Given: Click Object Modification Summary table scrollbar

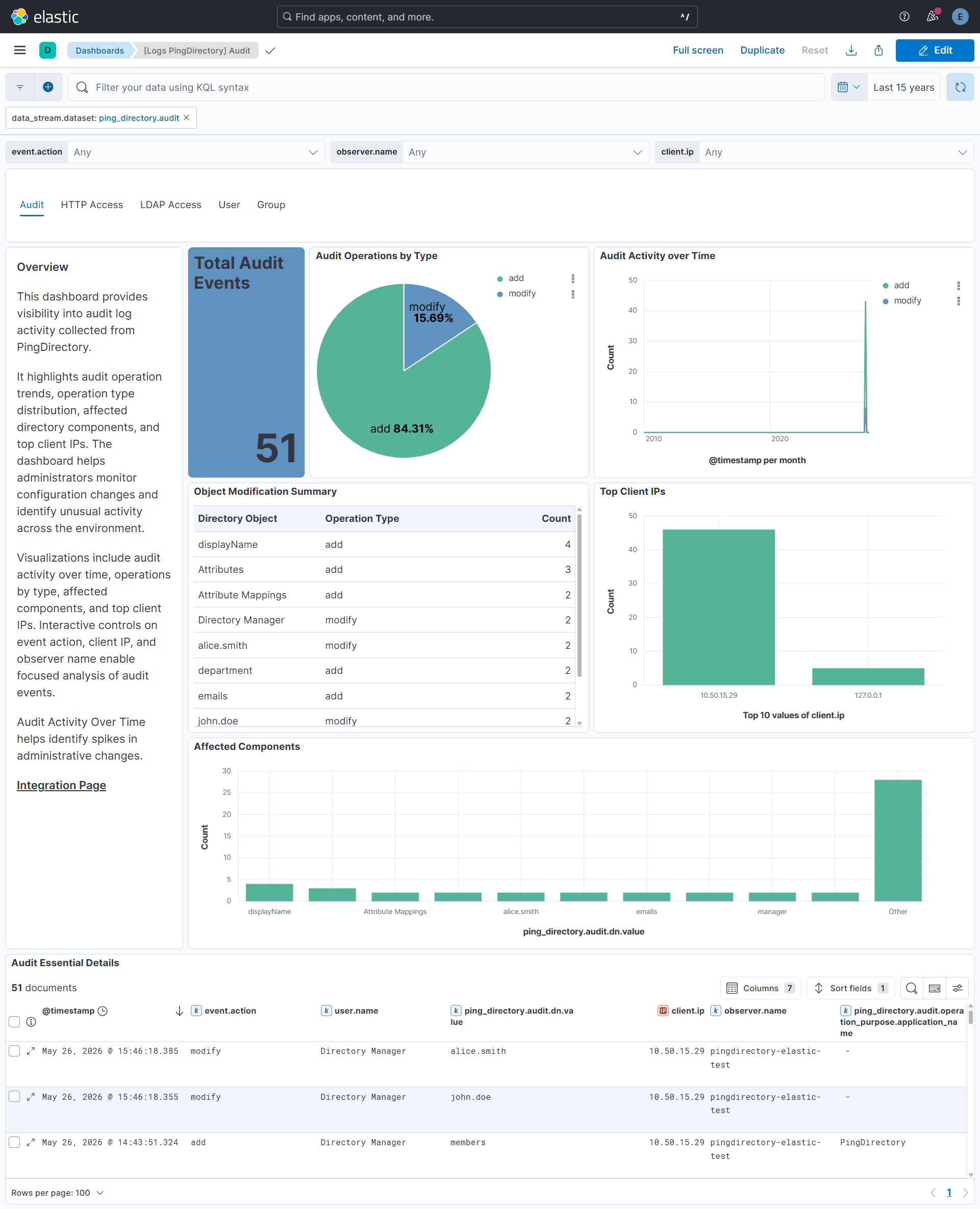Looking at the screenshot, I should (x=579, y=594).
